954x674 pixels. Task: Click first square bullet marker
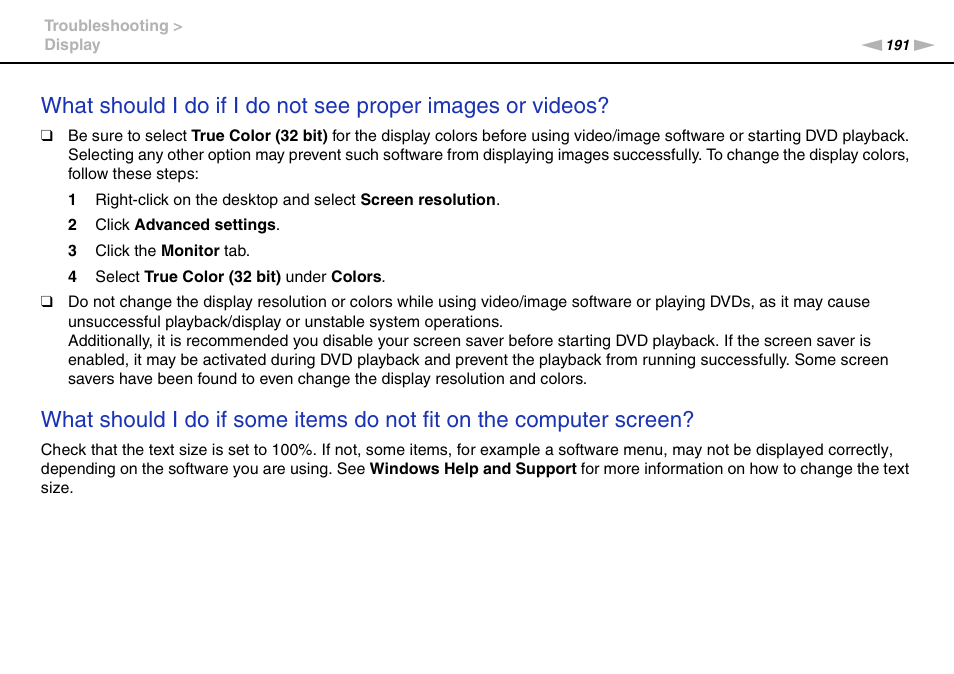click(x=47, y=136)
